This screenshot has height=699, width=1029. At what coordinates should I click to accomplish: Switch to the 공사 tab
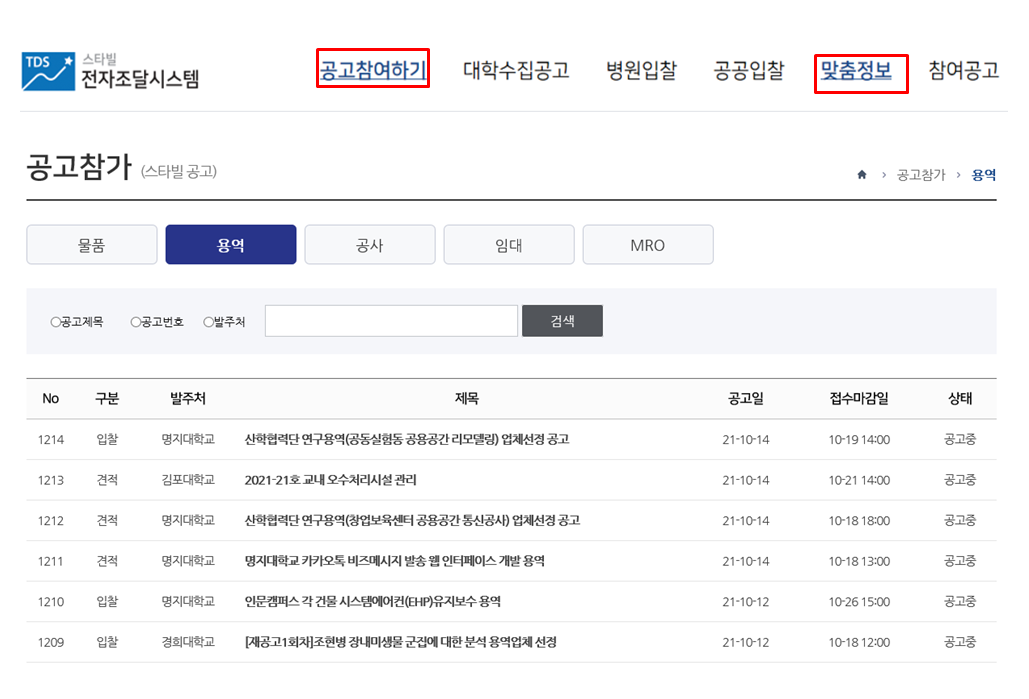pos(370,245)
